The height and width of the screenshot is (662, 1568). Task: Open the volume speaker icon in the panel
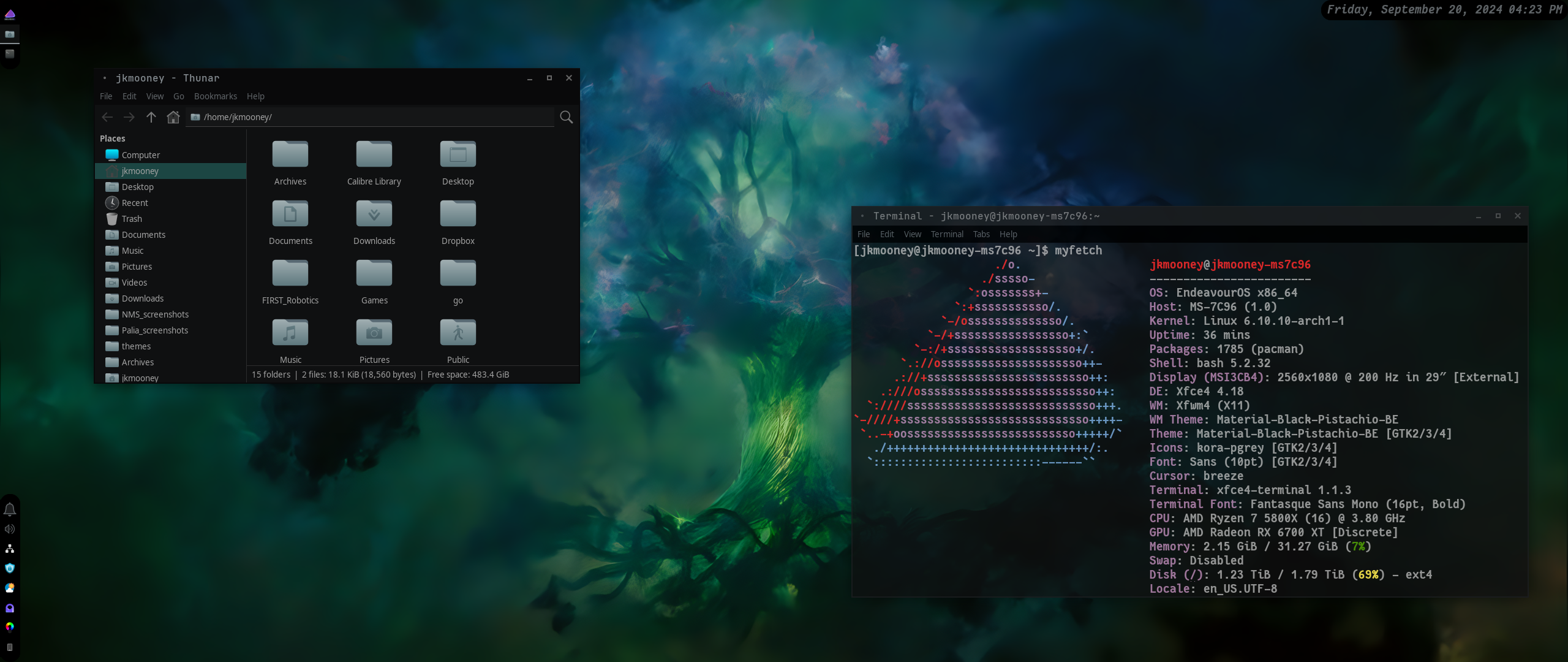click(x=10, y=529)
